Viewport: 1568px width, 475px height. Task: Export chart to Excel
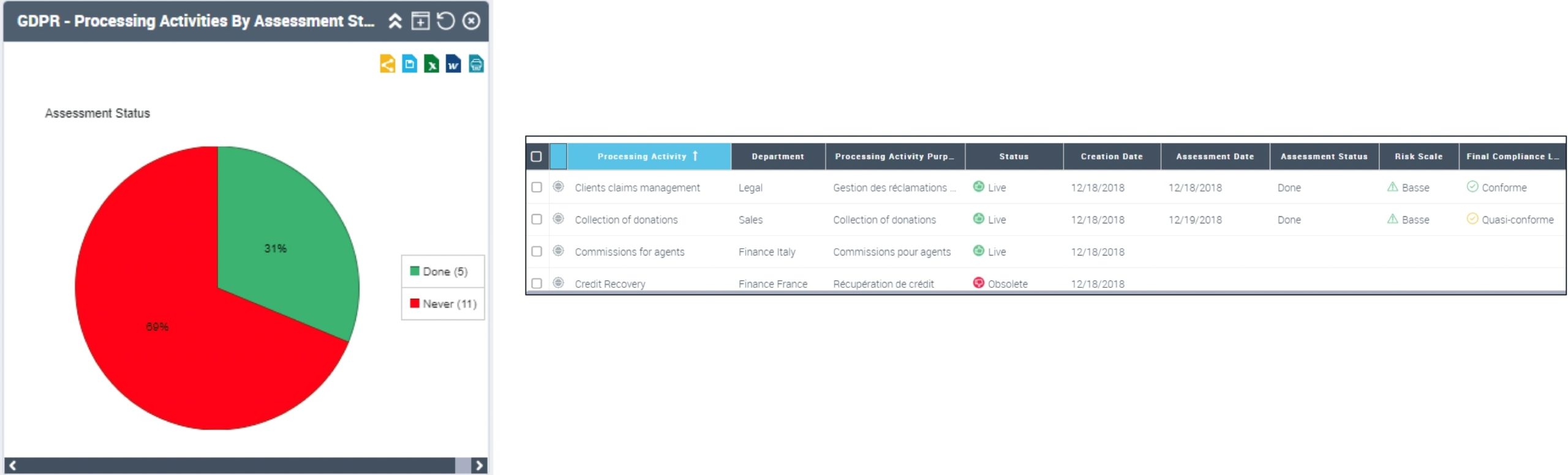click(x=431, y=64)
